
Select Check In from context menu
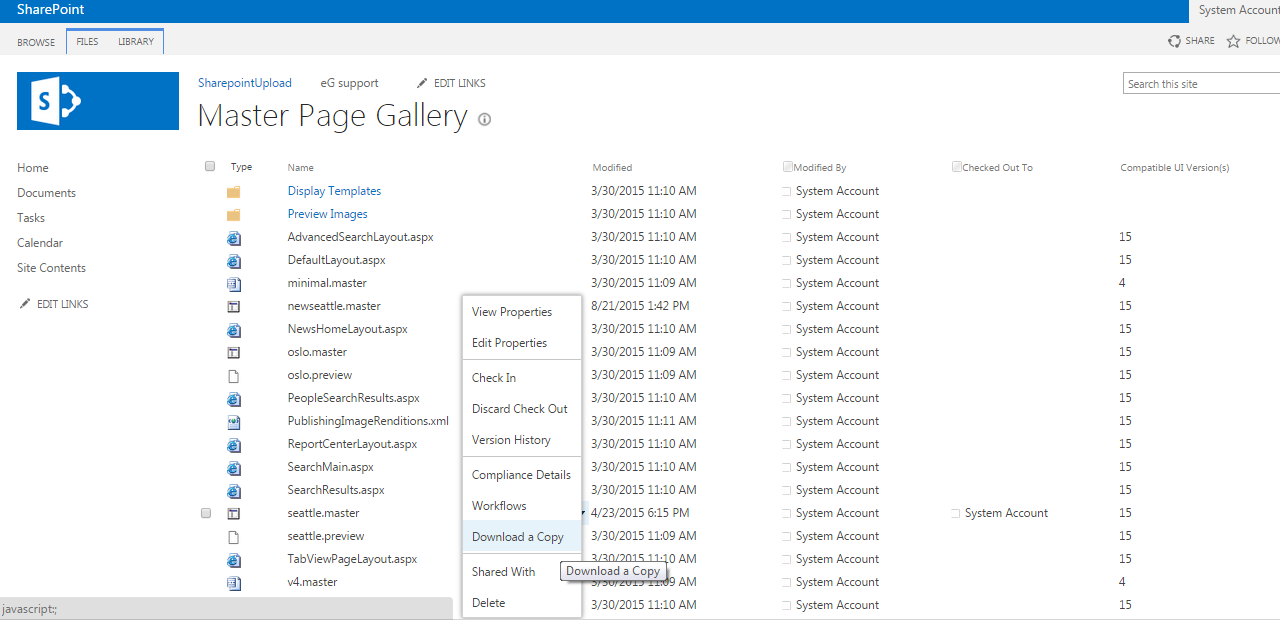tap(522, 378)
